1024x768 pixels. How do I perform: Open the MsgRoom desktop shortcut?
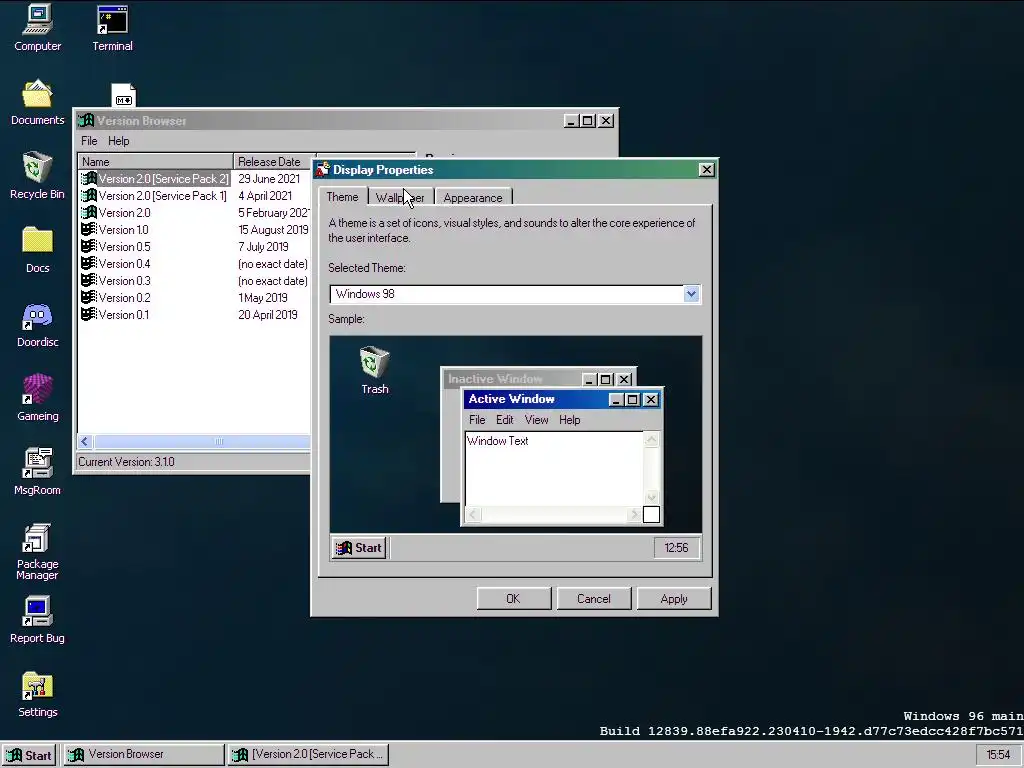point(37,471)
